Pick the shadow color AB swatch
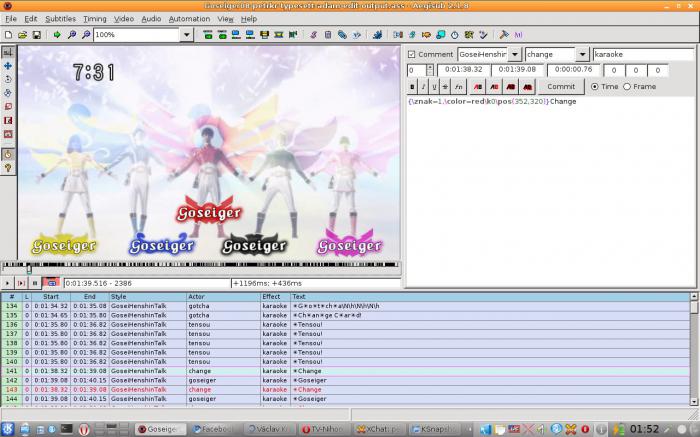Viewport: 700px width, 437px height. (527, 87)
